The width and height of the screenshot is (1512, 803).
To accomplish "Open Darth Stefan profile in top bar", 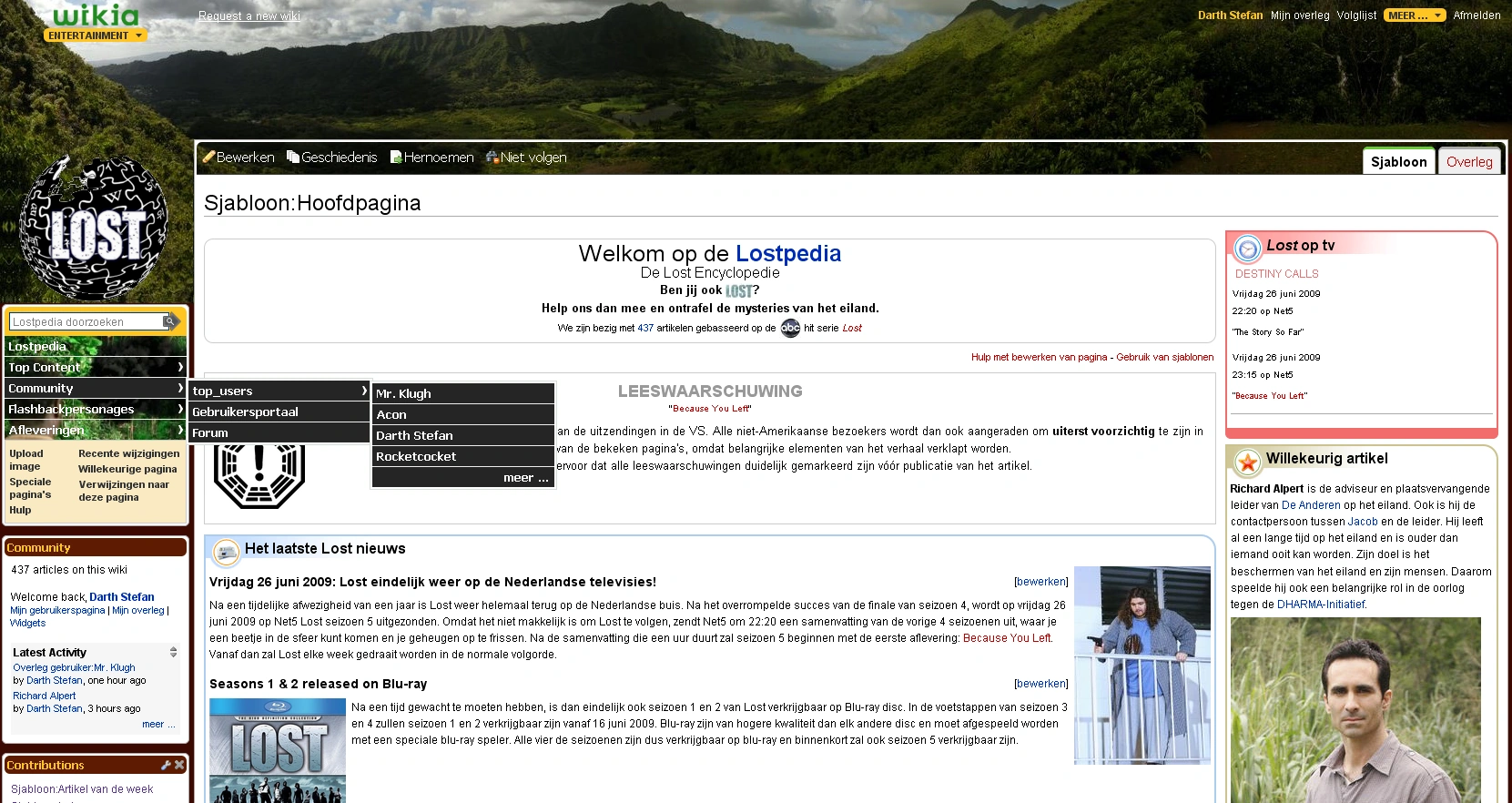I will (1230, 15).
